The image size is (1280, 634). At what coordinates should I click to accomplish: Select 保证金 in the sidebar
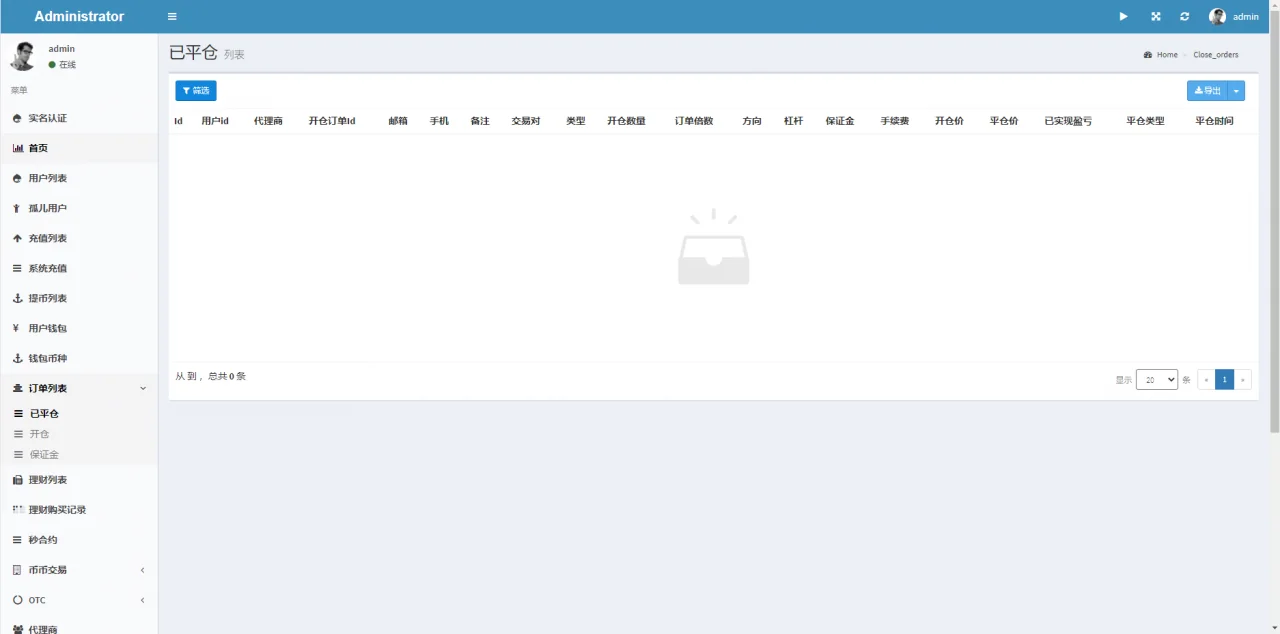coord(44,455)
